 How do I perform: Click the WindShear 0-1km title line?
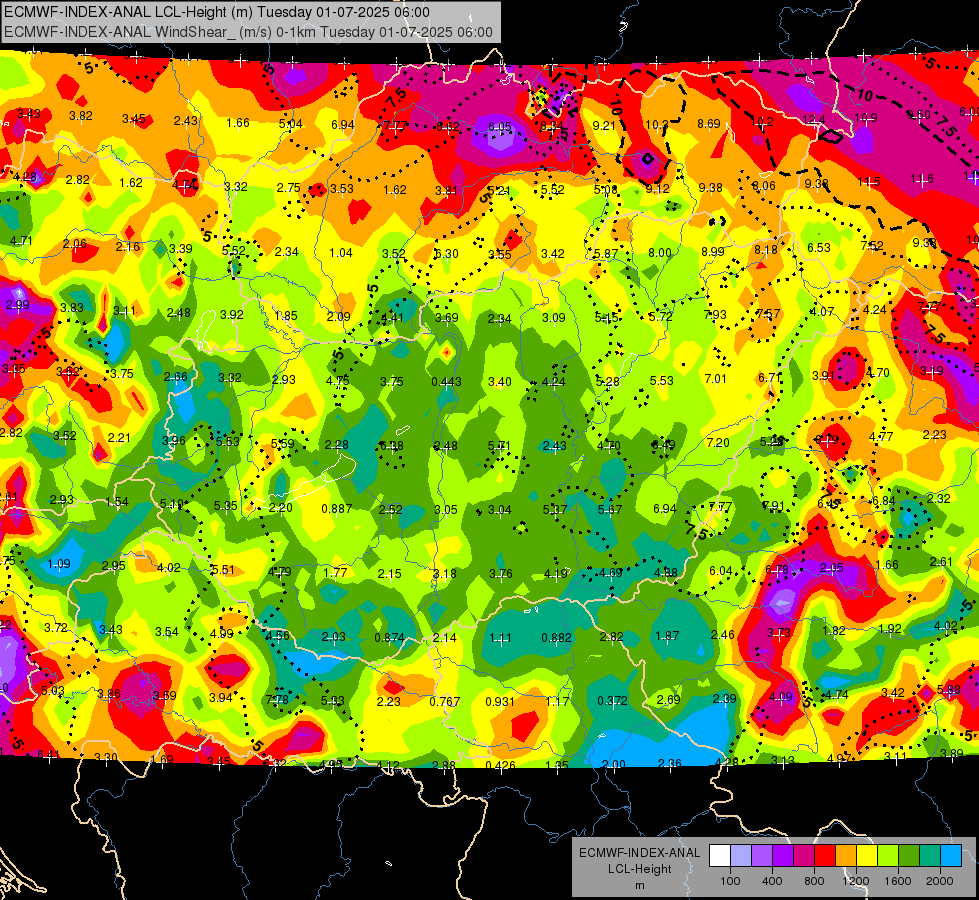click(x=248, y=32)
